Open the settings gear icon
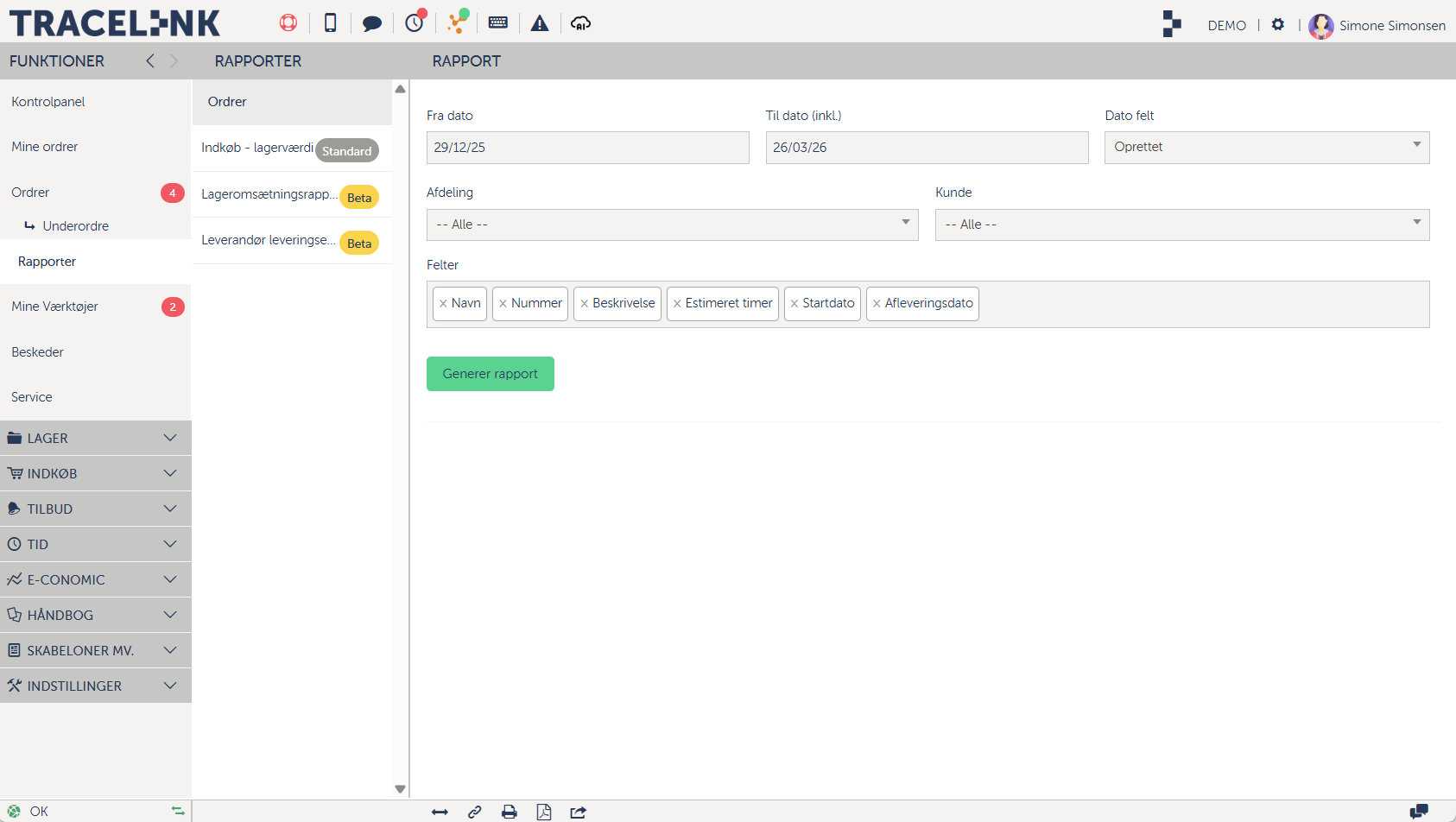 click(1278, 25)
